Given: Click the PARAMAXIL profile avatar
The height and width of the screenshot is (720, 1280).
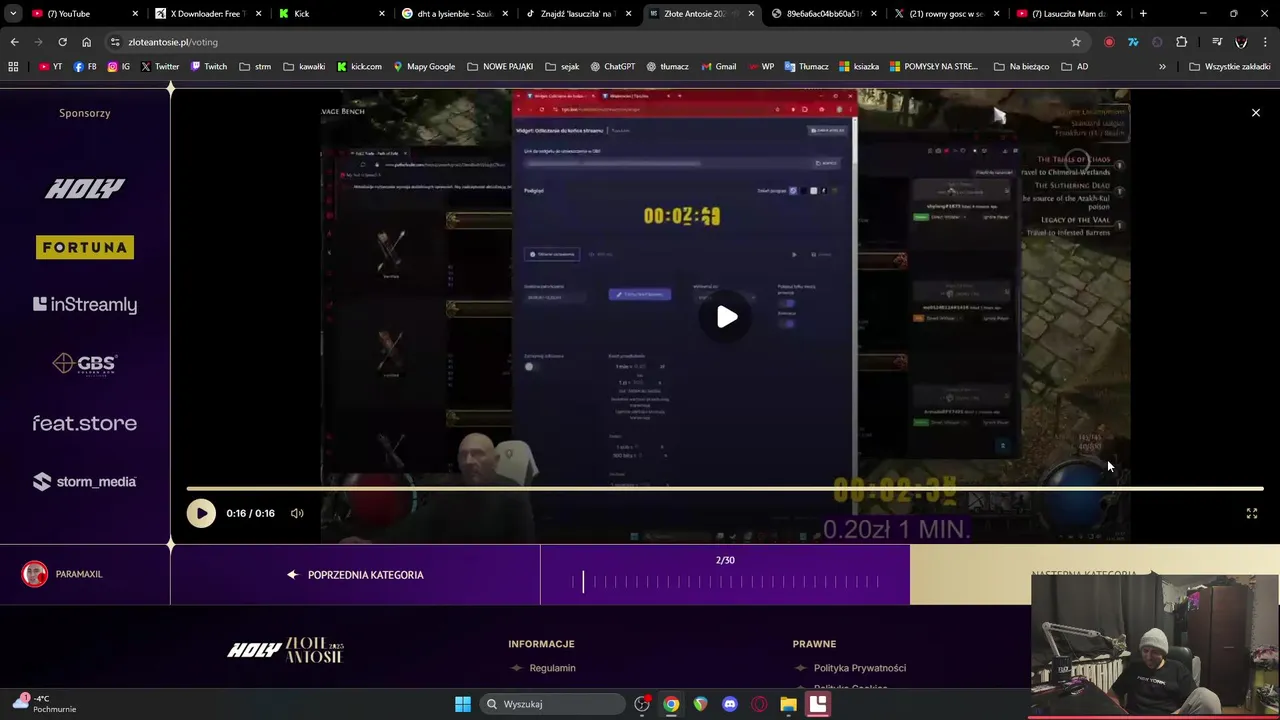Looking at the screenshot, I should coord(35,574).
